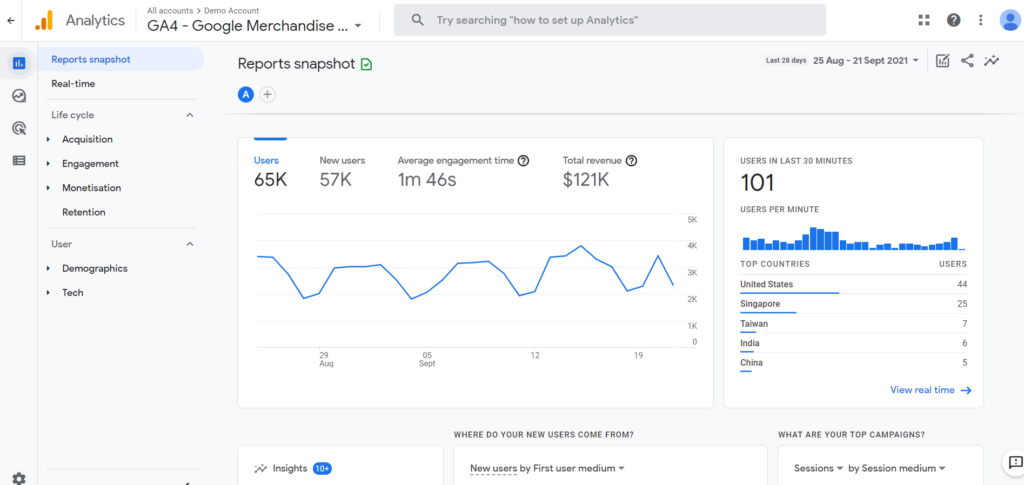Click the Share this report icon
This screenshot has width=1024, height=485.
pos(967,61)
